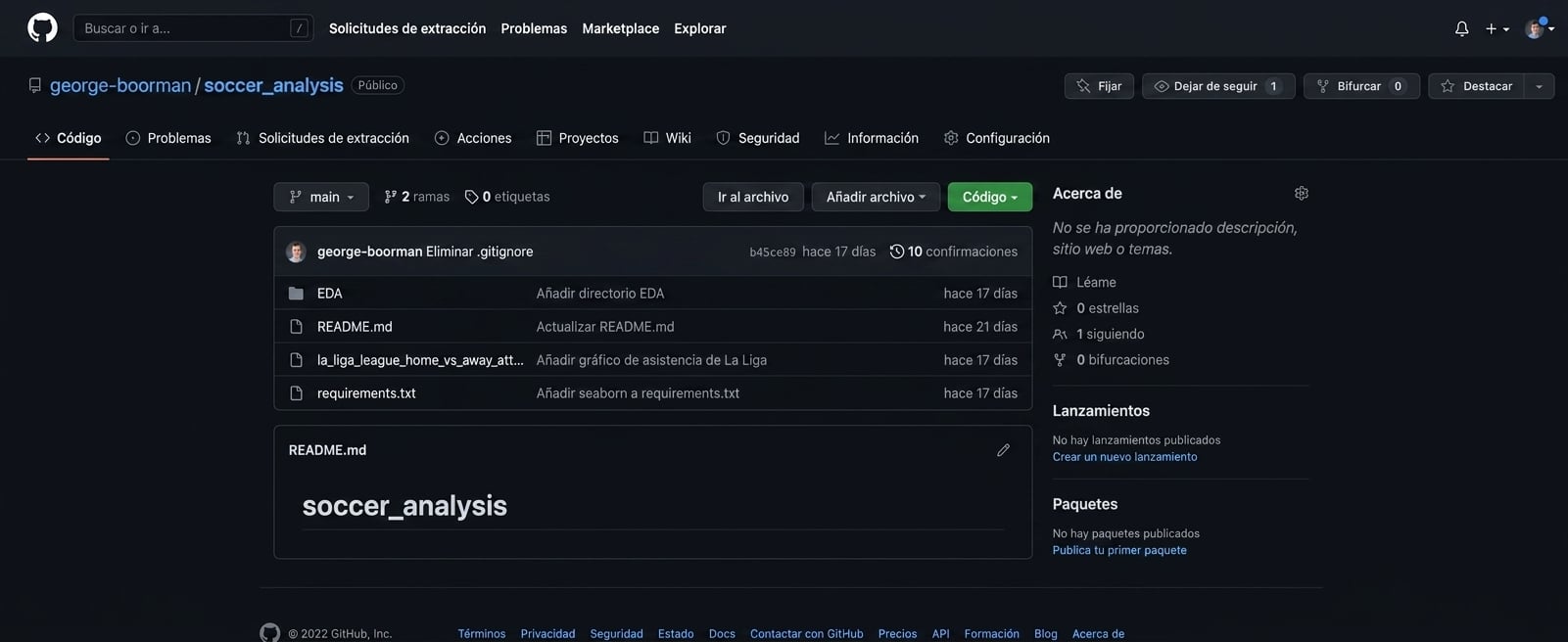Image resolution: width=1568 pixels, height=642 pixels.
Task: Focus the 'Buscar o ir a...' search field
Action: [193, 28]
